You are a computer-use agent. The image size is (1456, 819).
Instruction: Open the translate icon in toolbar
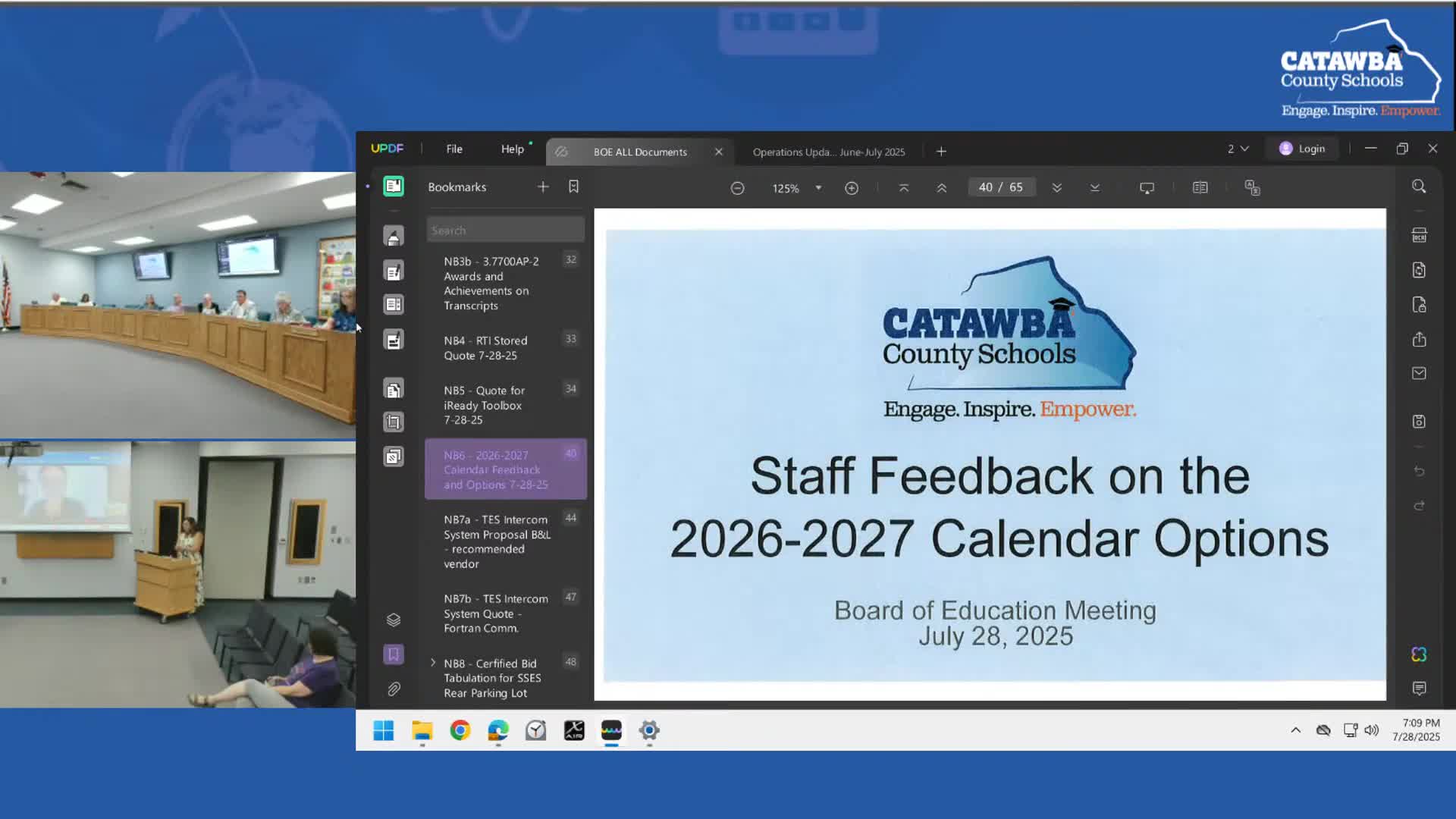[x=1253, y=187]
